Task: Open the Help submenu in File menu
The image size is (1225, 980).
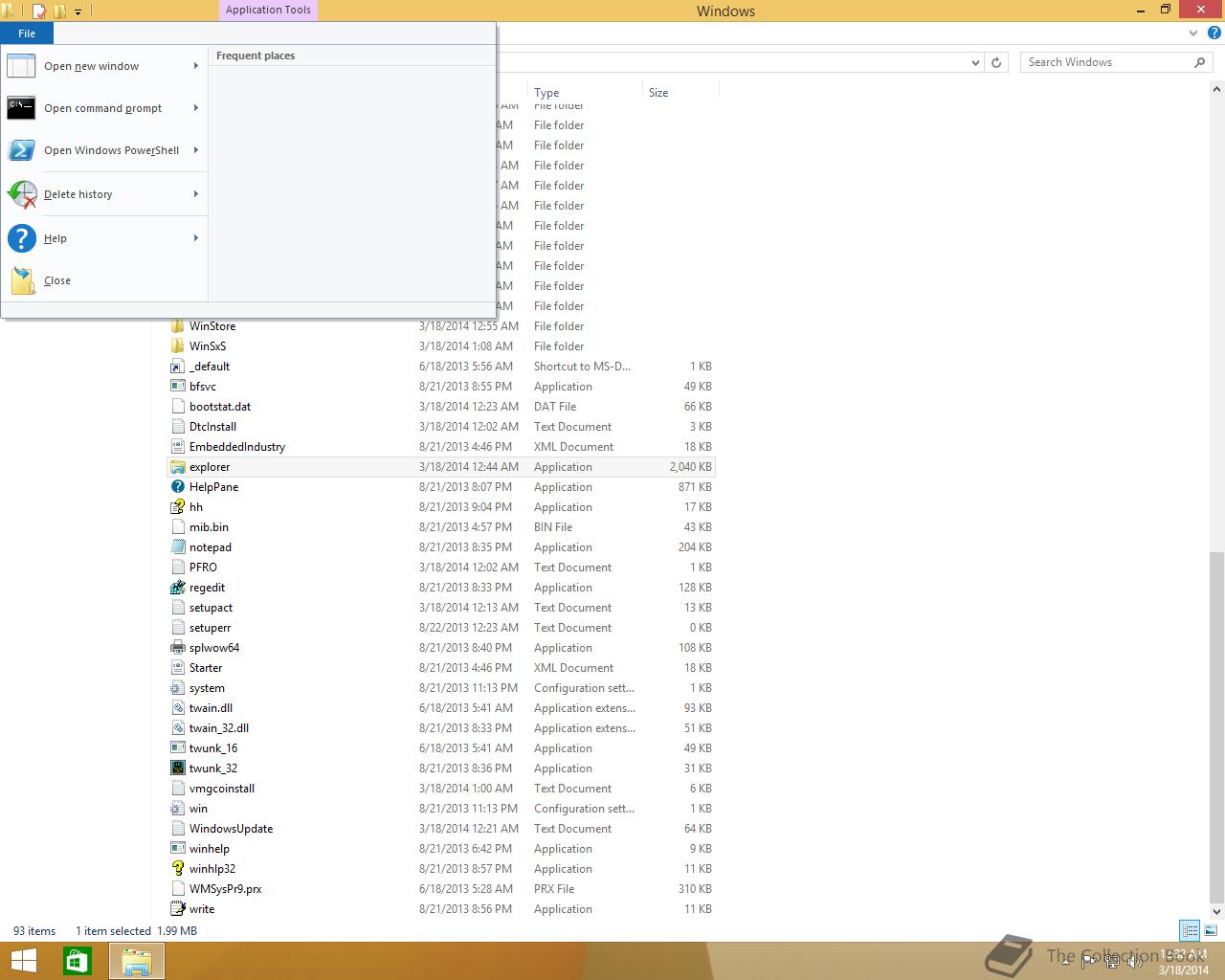Action: 104,238
